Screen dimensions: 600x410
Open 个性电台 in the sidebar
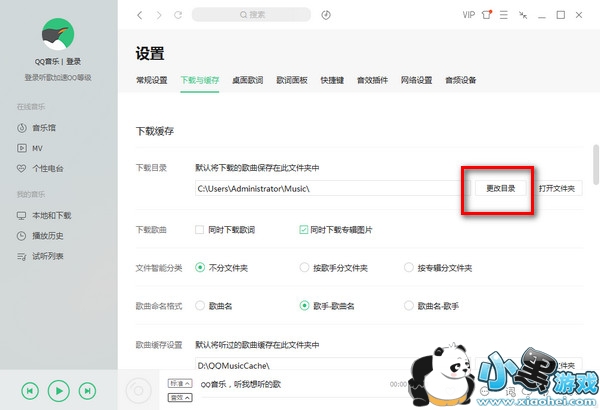point(40,168)
